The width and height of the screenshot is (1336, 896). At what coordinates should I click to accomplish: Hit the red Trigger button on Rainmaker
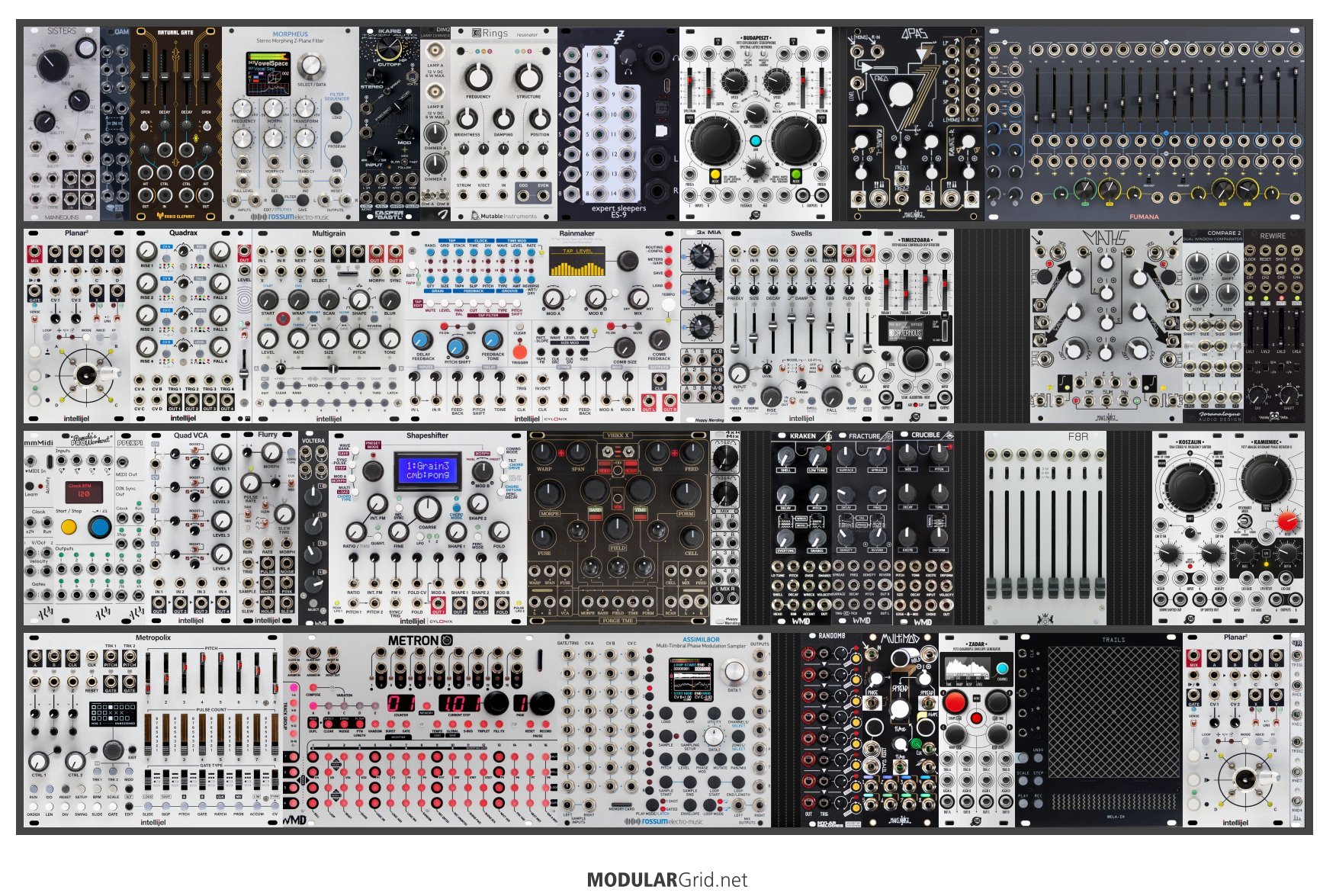coord(519,352)
